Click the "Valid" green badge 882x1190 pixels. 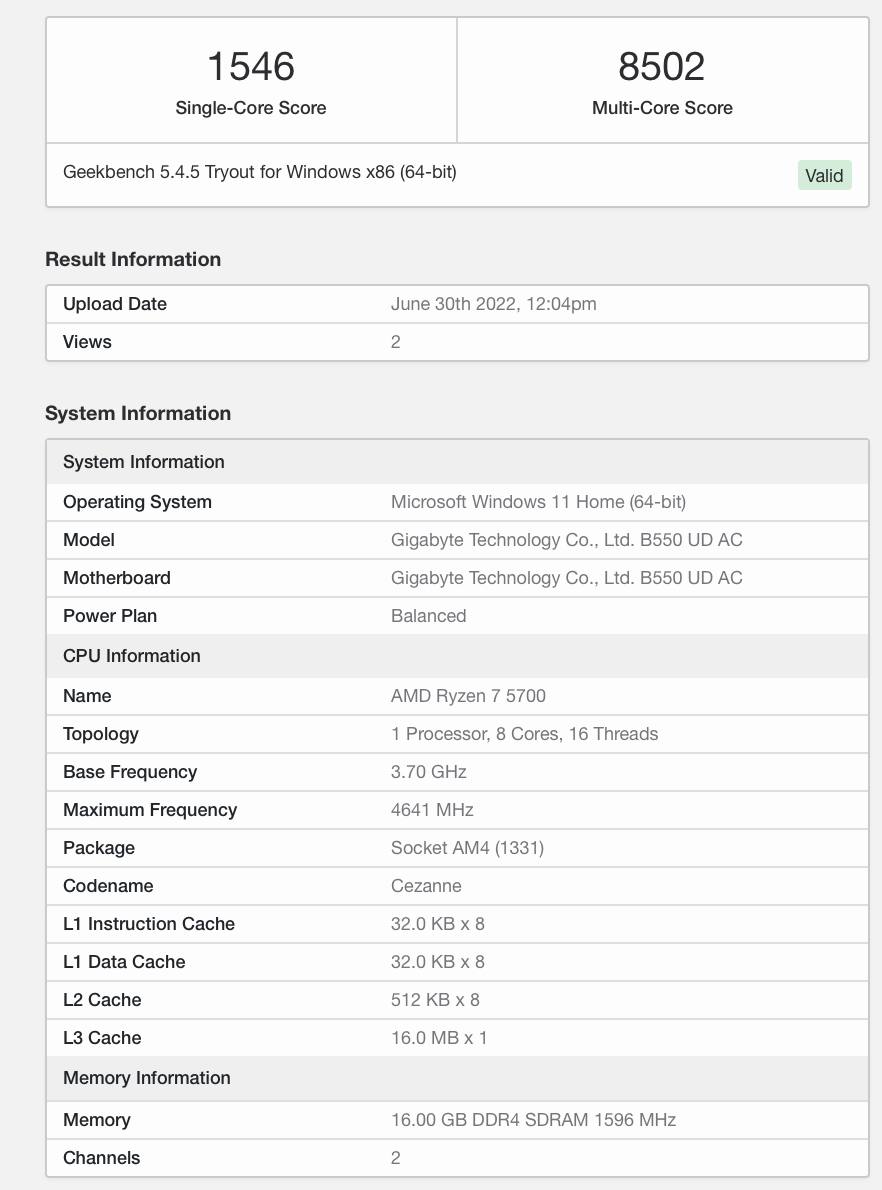pyautogui.click(x=824, y=175)
